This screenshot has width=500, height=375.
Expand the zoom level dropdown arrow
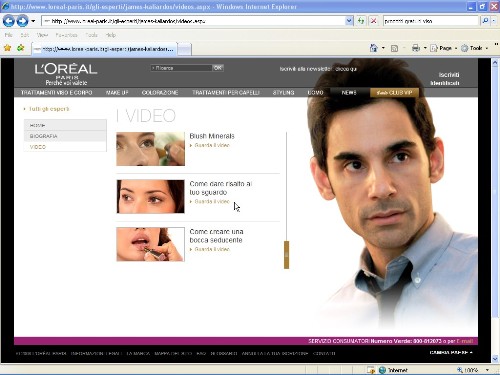[487, 370]
